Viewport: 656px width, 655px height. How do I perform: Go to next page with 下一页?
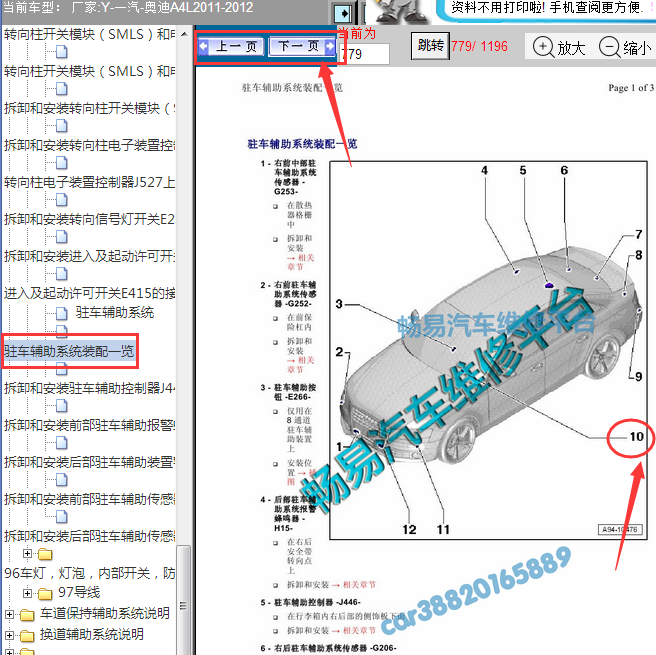tap(302, 46)
